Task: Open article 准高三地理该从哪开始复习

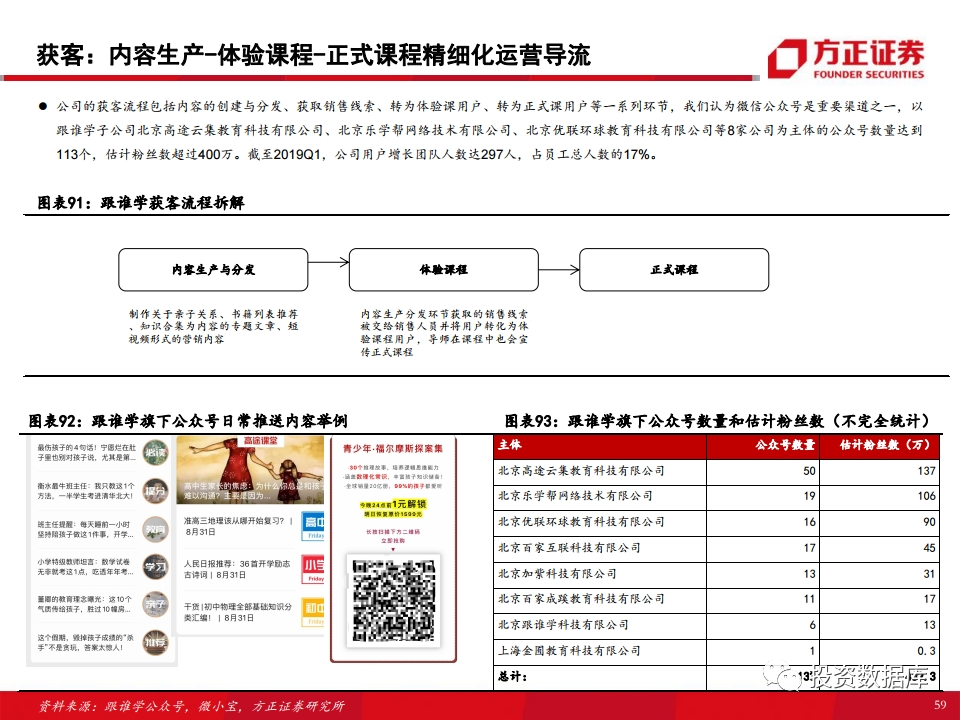Action: pos(239,527)
